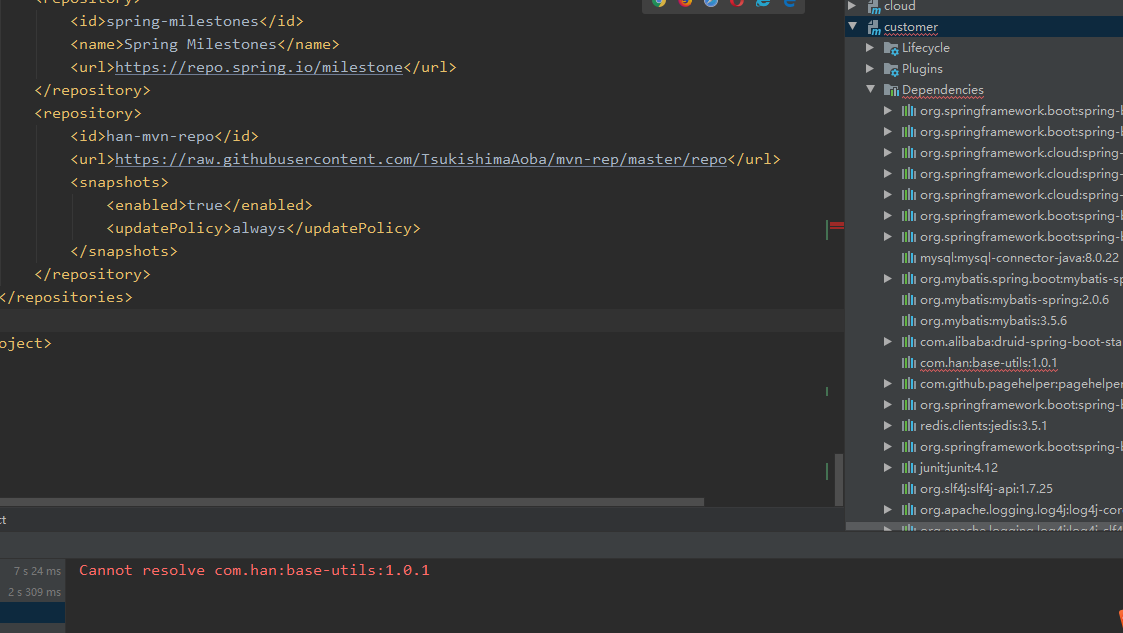This screenshot has width=1123, height=633.
Task: Click the spring-milestones id line
Action: pyautogui.click(x=187, y=21)
